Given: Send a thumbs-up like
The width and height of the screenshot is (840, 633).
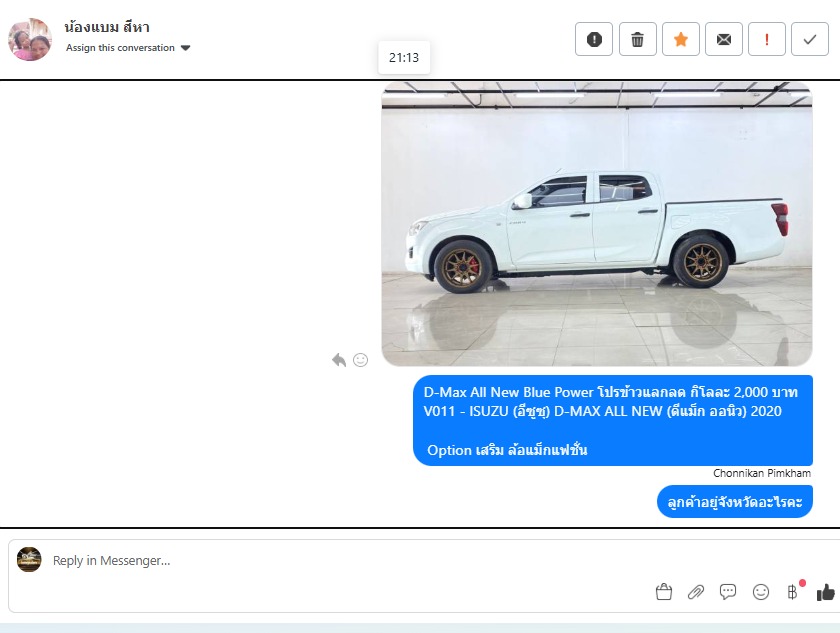Looking at the screenshot, I should click(826, 592).
